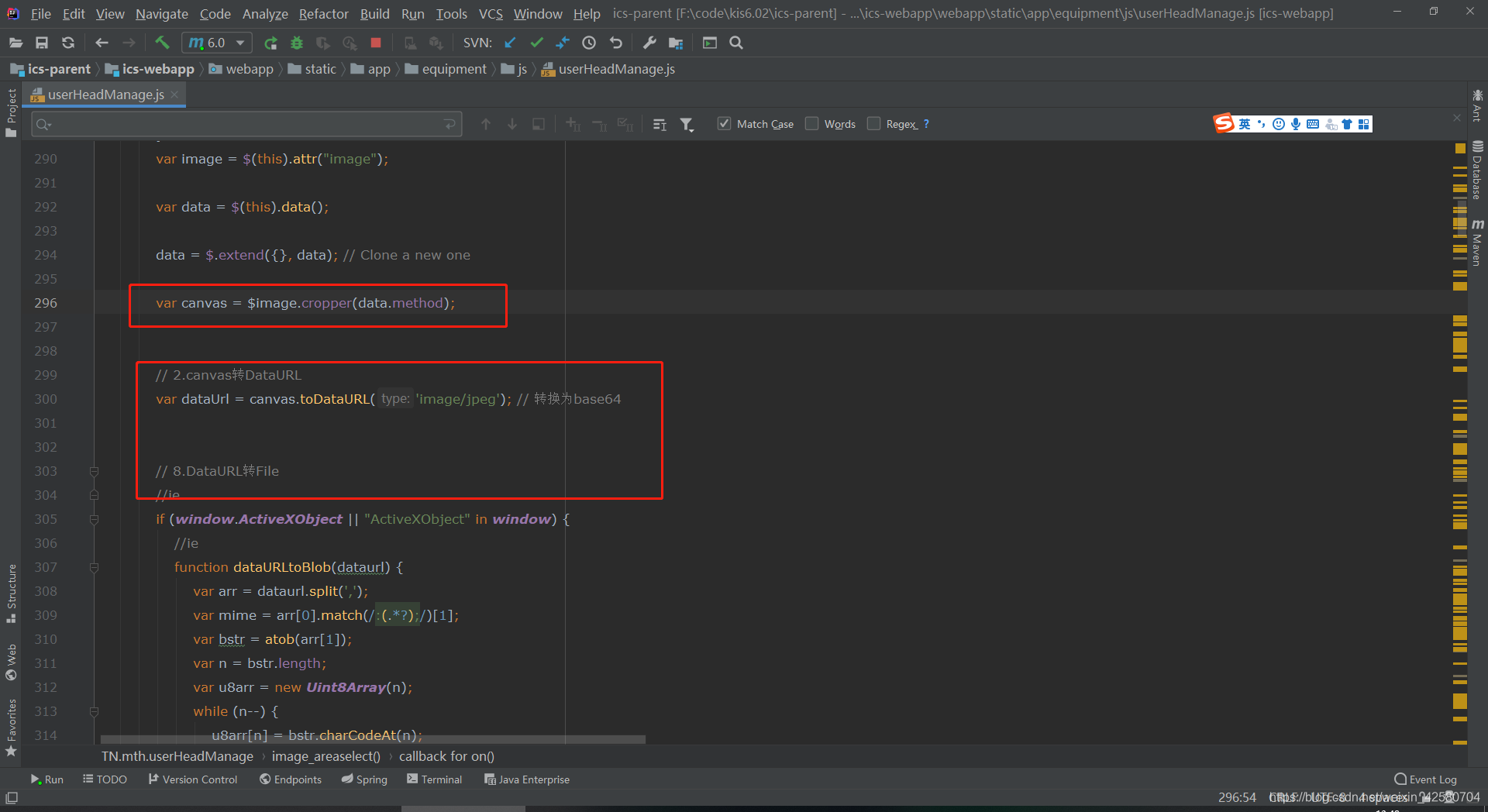Click the find-in-file search field
1488x812 pixels.
point(246,124)
